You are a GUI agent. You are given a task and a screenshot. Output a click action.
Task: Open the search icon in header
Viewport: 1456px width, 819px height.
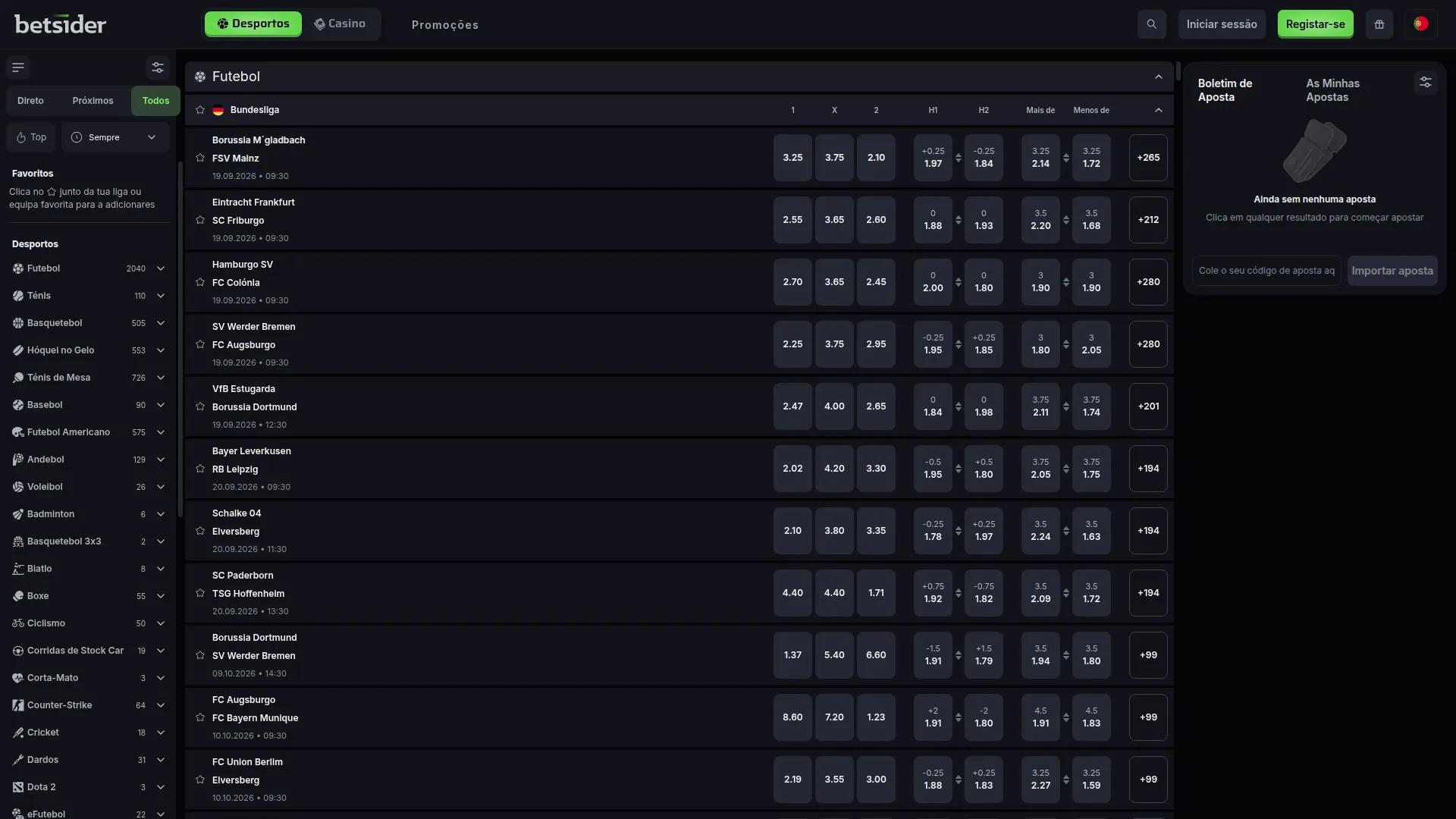tap(1151, 24)
